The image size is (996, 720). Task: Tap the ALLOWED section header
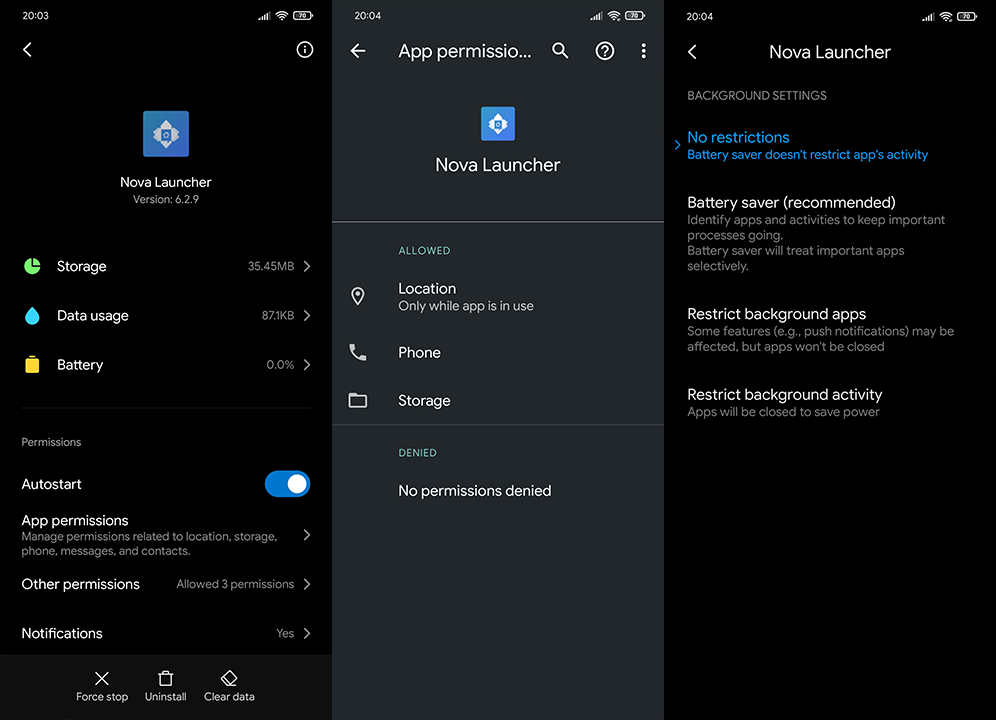(x=424, y=251)
